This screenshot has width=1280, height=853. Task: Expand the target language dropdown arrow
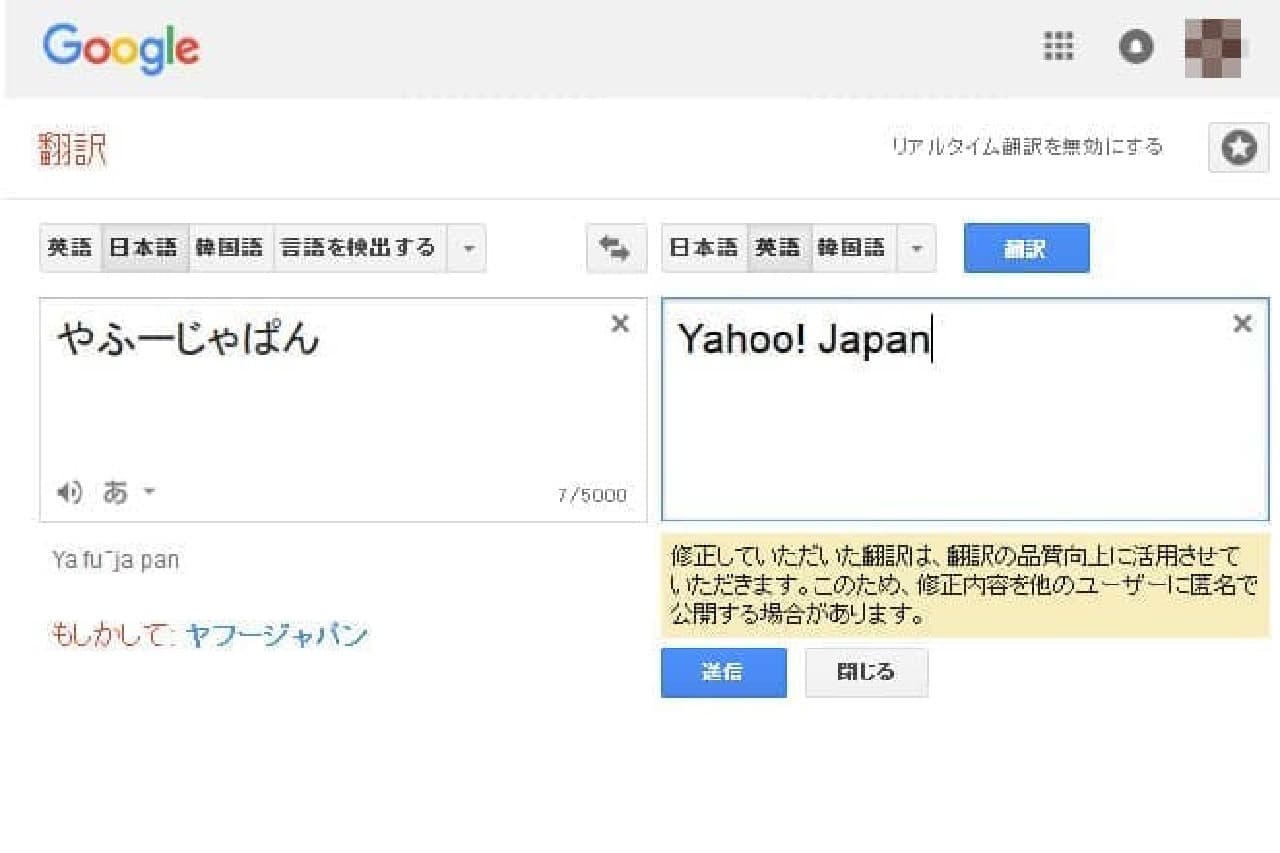[x=916, y=248]
